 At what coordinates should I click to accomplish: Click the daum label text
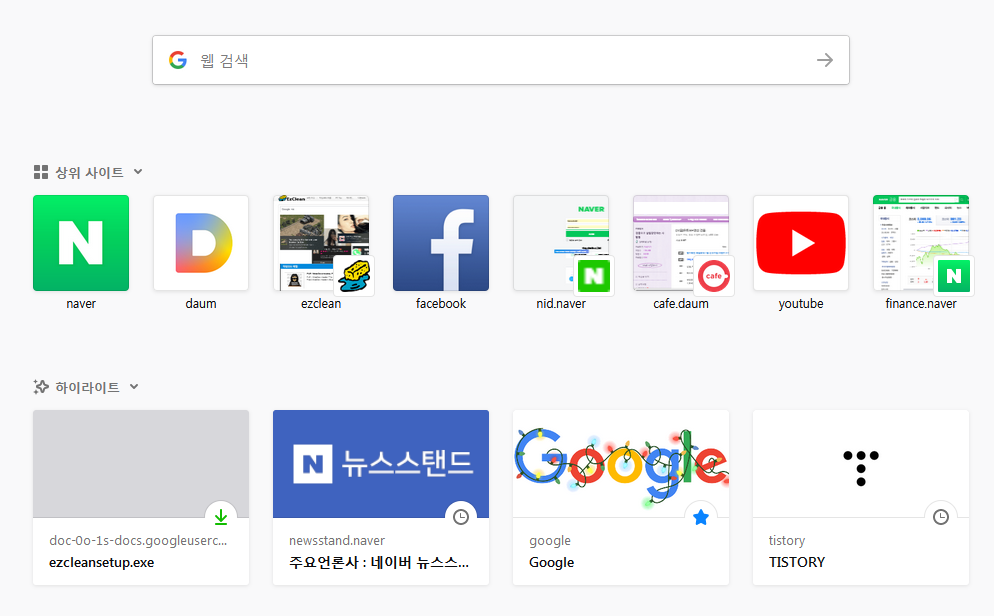[x=201, y=304]
